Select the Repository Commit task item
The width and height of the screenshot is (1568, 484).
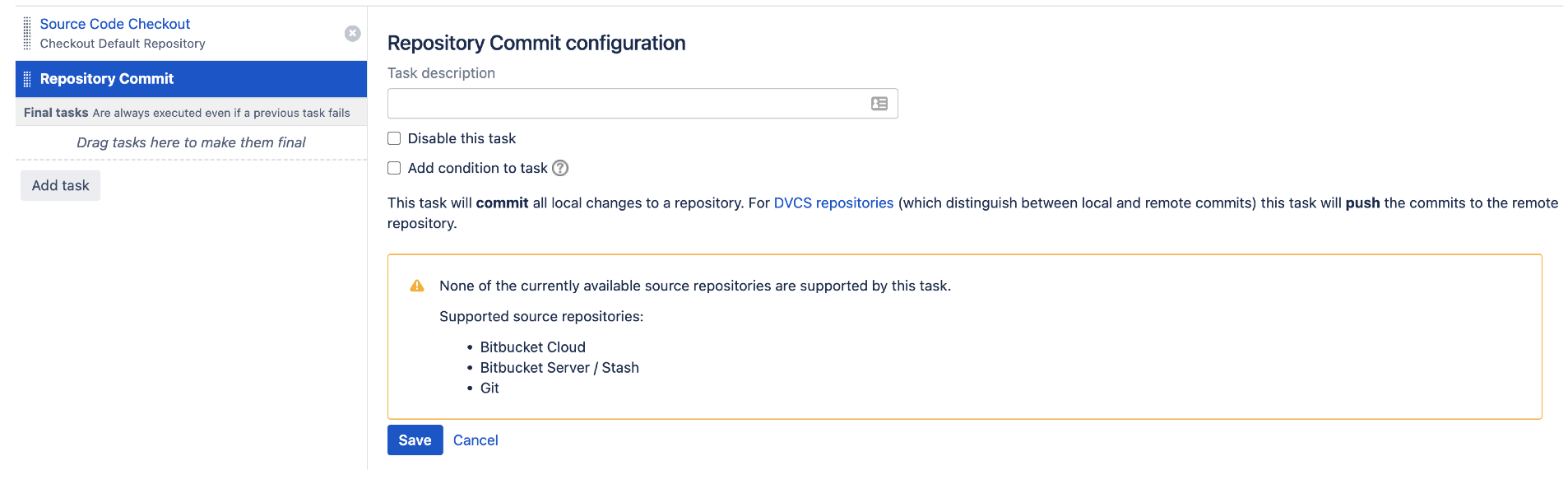pyautogui.click(x=191, y=79)
